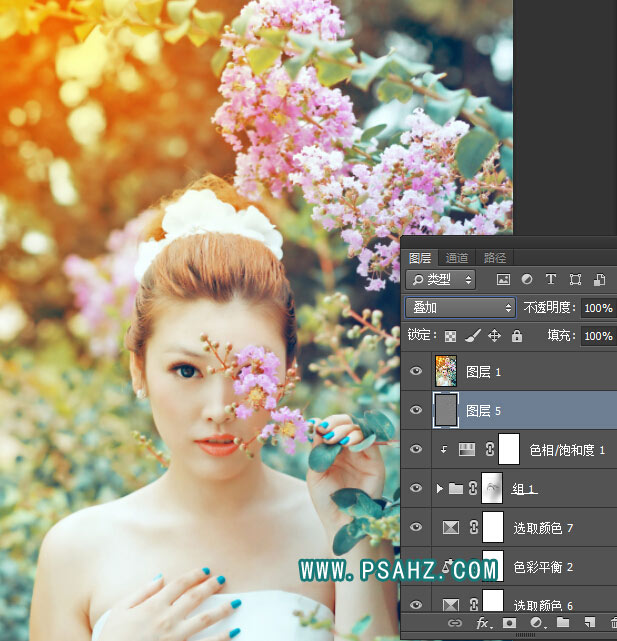Click the link layers icon
Image resolution: width=617 pixels, height=641 pixels.
coord(456,623)
